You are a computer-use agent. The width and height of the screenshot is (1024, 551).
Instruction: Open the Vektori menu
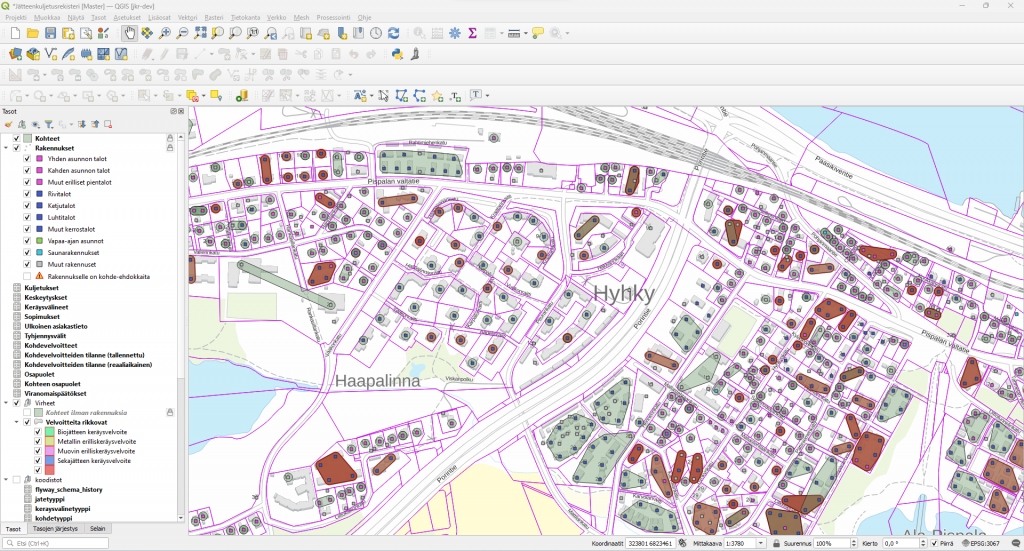pyautogui.click(x=187, y=18)
